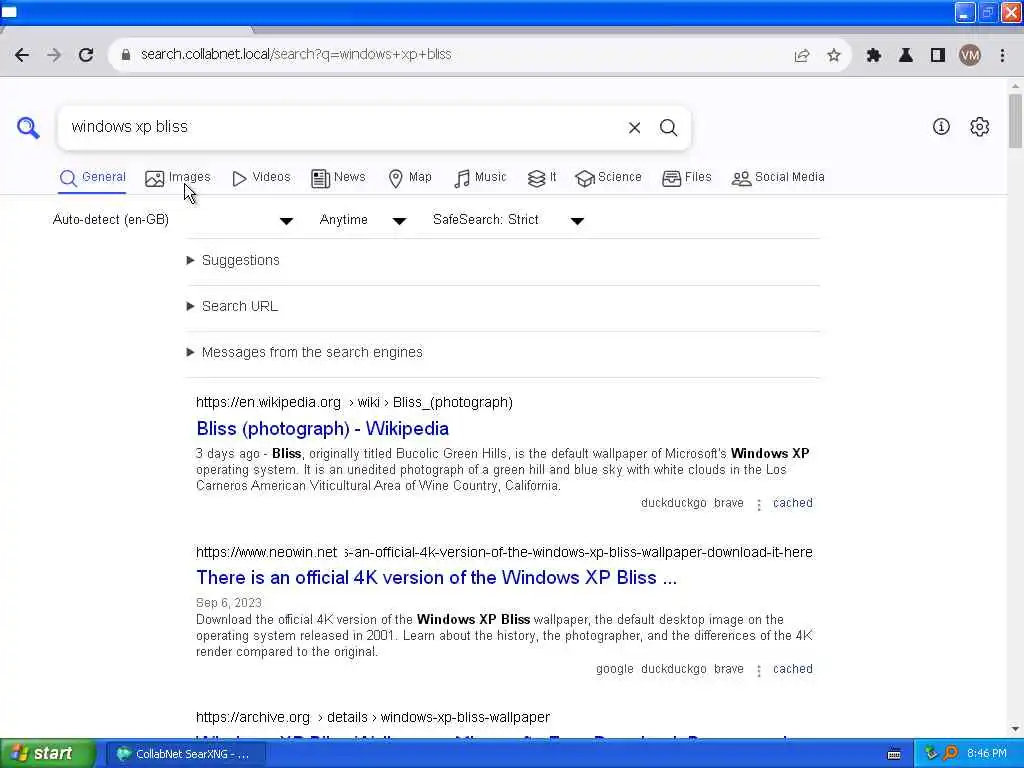Click the 8:46 PM taskbar clock

pos(987,754)
